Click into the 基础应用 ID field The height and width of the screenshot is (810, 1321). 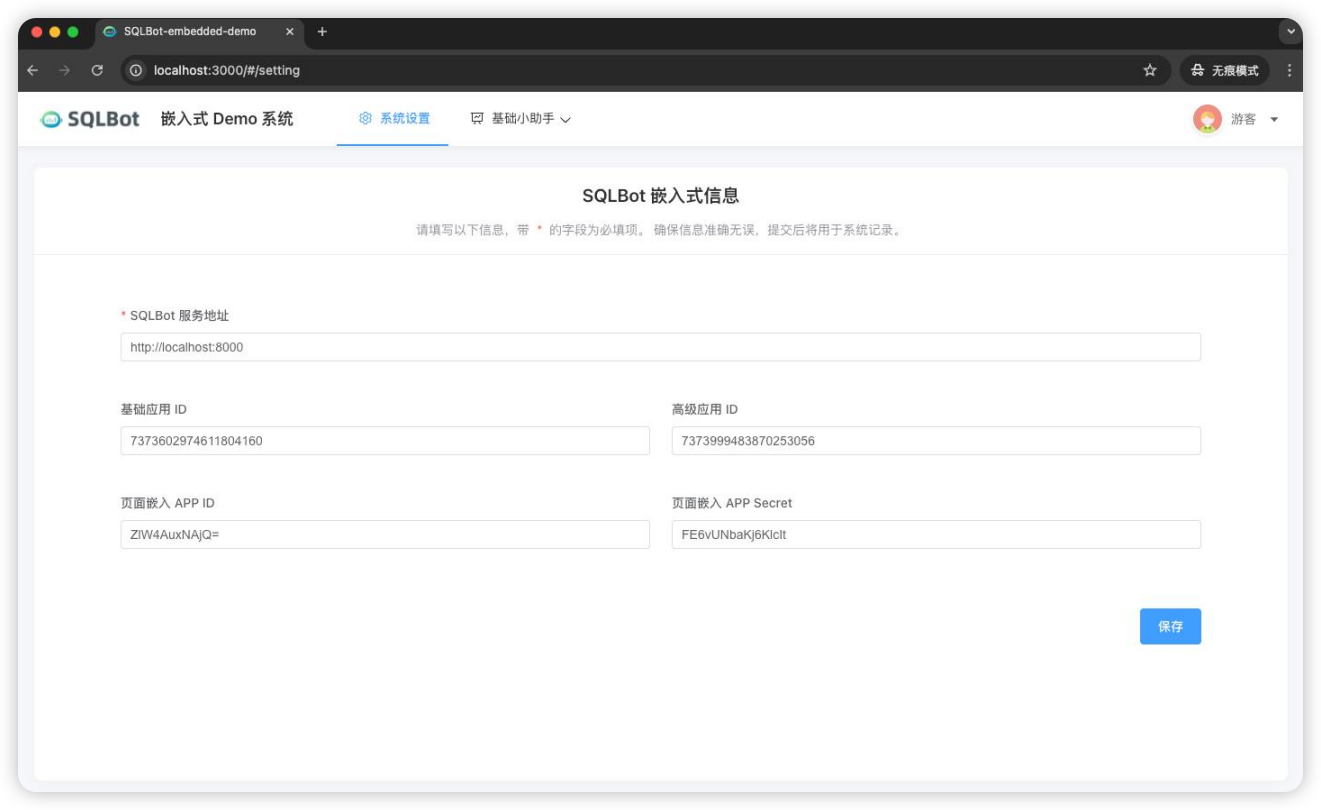tap(385, 441)
